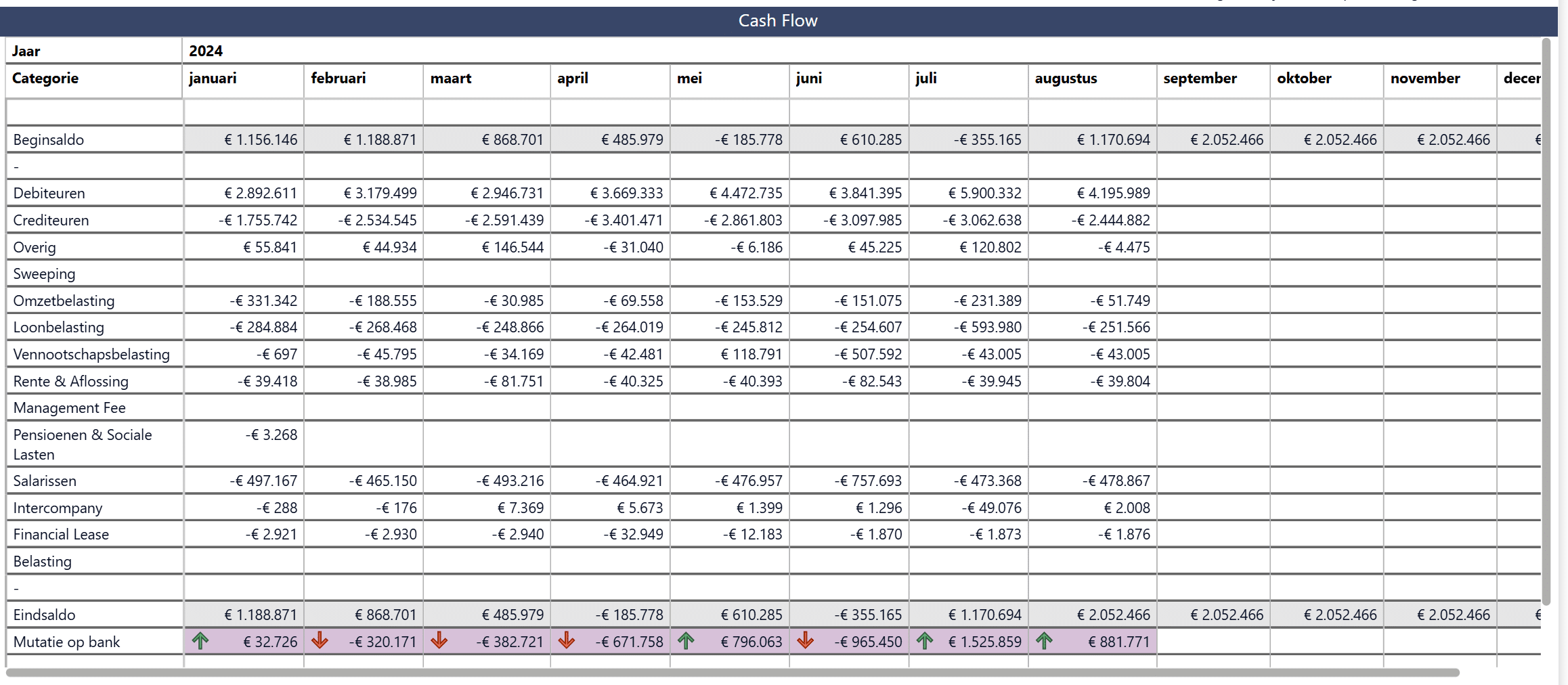Screen dimensions: 1568x685
Task: Click the green up arrow for augustus mutatie
Action: point(1044,641)
